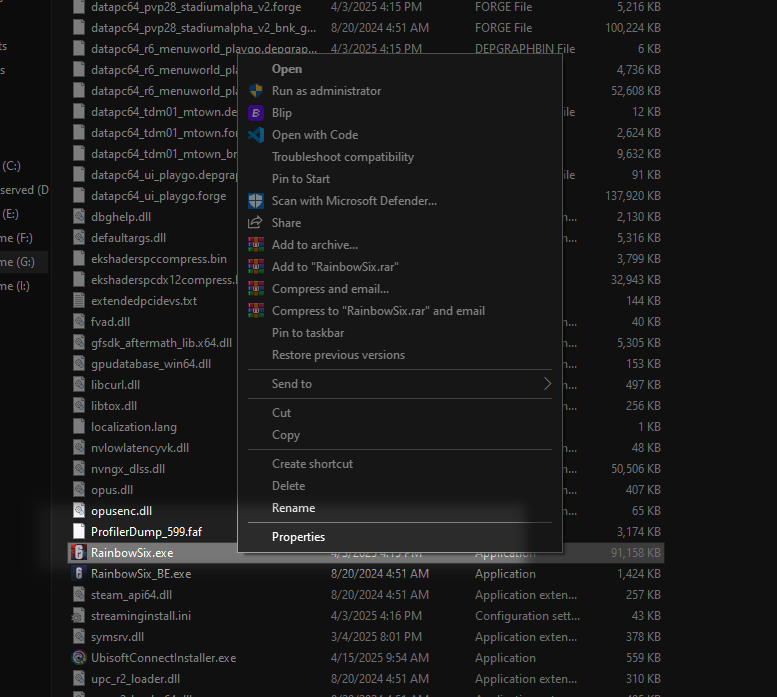Click the localization.lang file icon
Screen dimensions: 777x697
point(78,427)
